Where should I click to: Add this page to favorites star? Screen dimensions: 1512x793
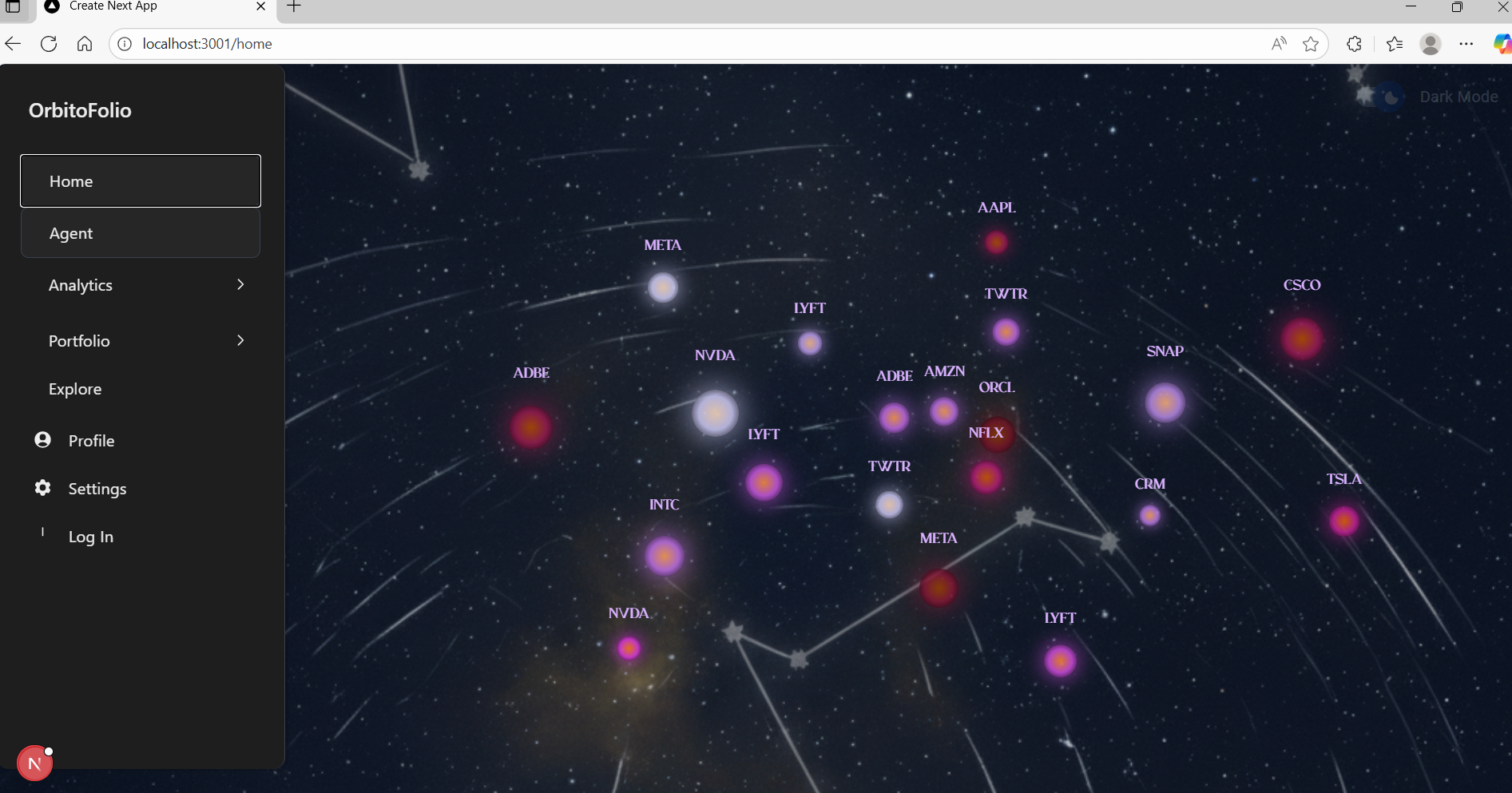click(x=1311, y=44)
